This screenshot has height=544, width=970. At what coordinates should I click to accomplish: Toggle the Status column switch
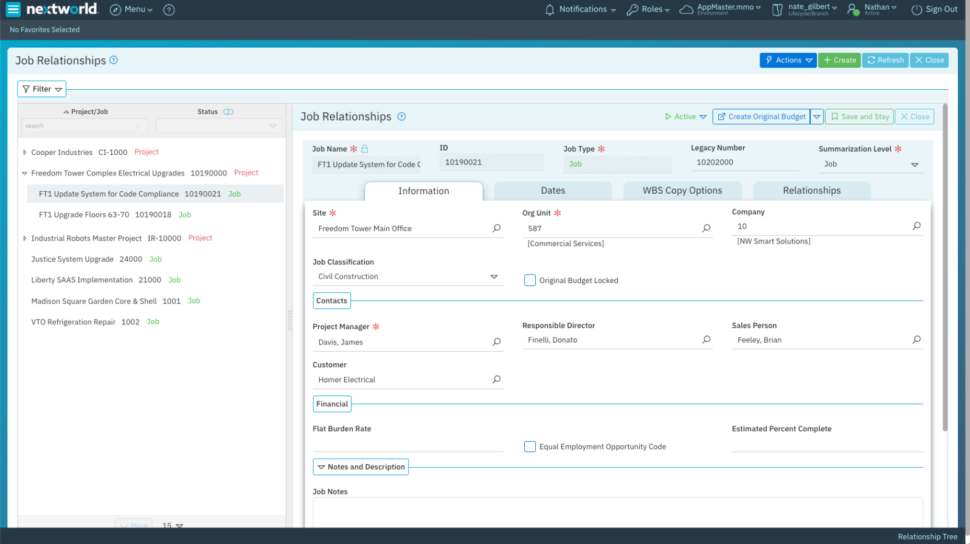coord(228,112)
